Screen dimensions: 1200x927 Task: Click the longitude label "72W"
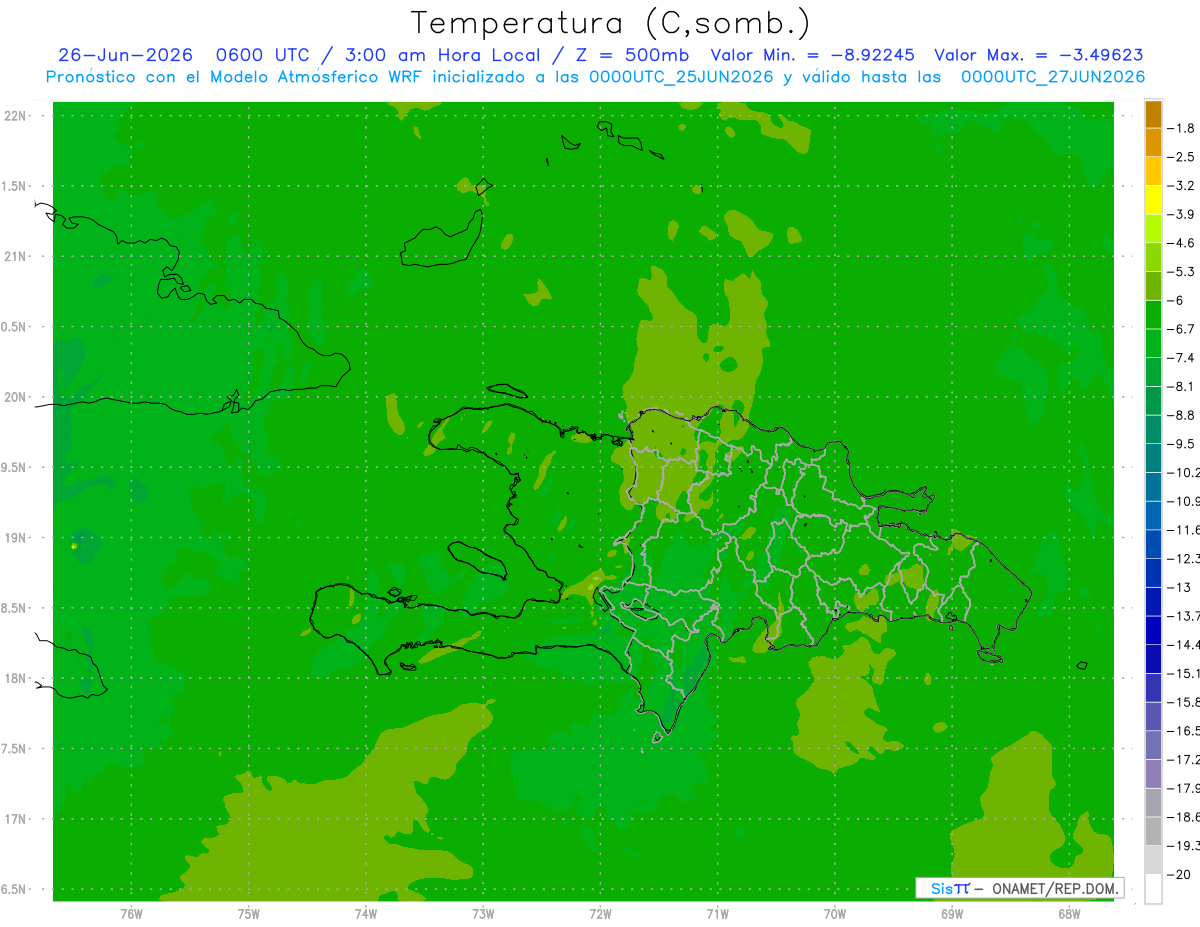(x=600, y=913)
